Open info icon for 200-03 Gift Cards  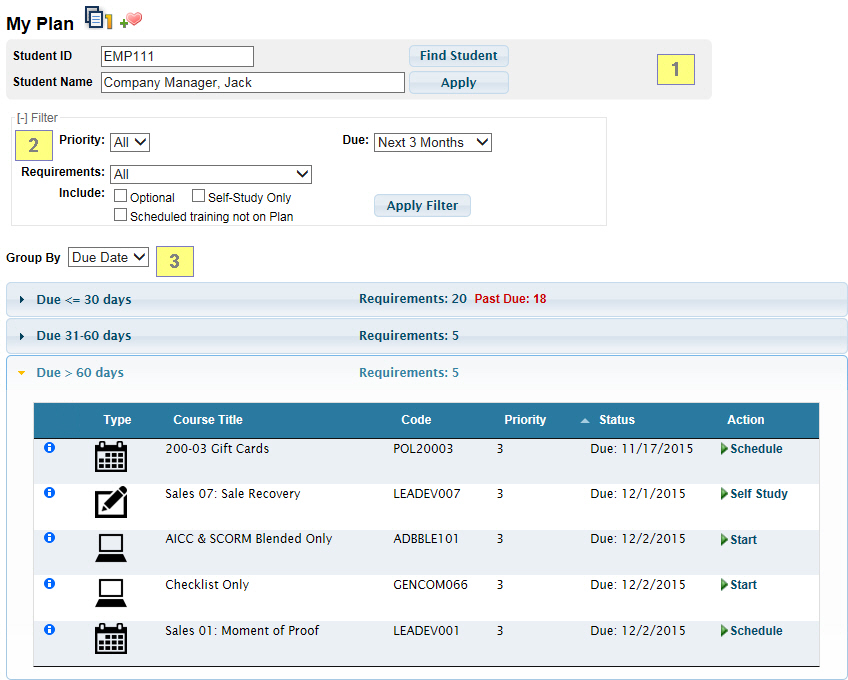pos(50,447)
